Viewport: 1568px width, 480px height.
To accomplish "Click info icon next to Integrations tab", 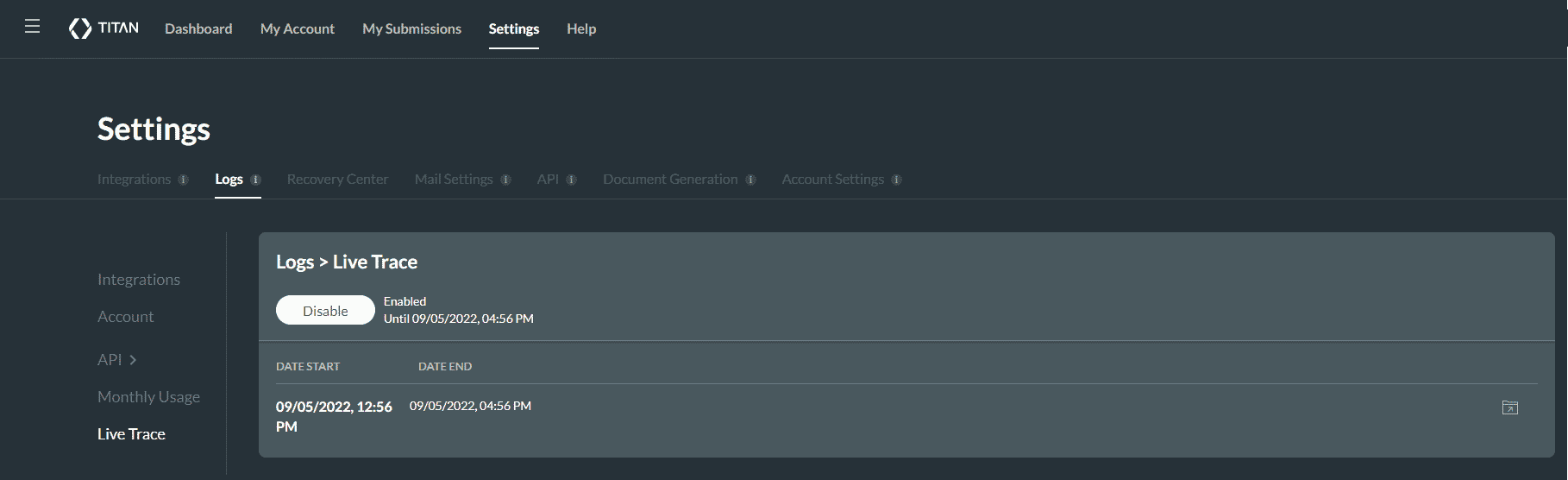I will (x=183, y=180).
